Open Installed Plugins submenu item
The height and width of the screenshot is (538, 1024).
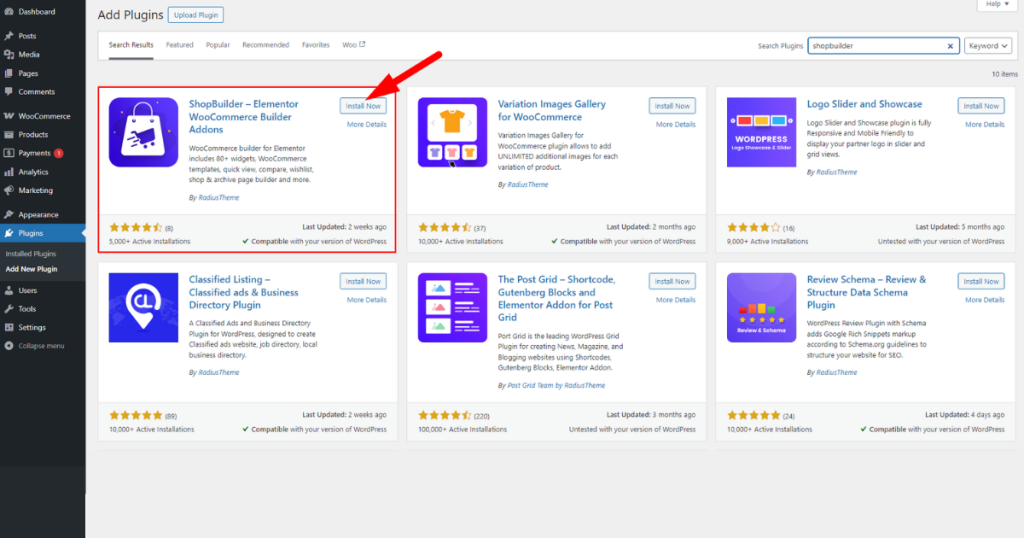pos(31,254)
